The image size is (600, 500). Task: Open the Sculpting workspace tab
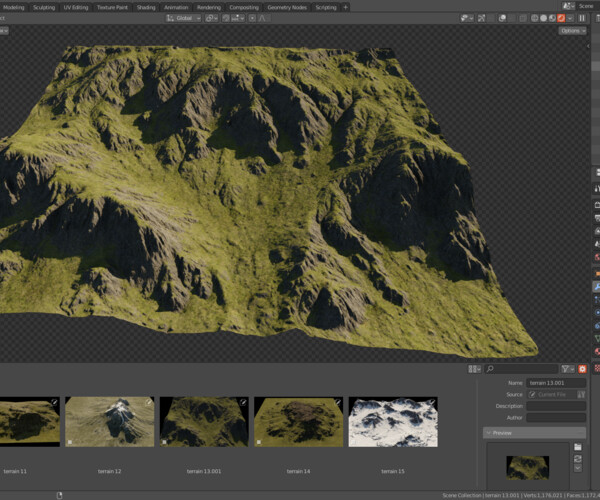(x=44, y=7)
